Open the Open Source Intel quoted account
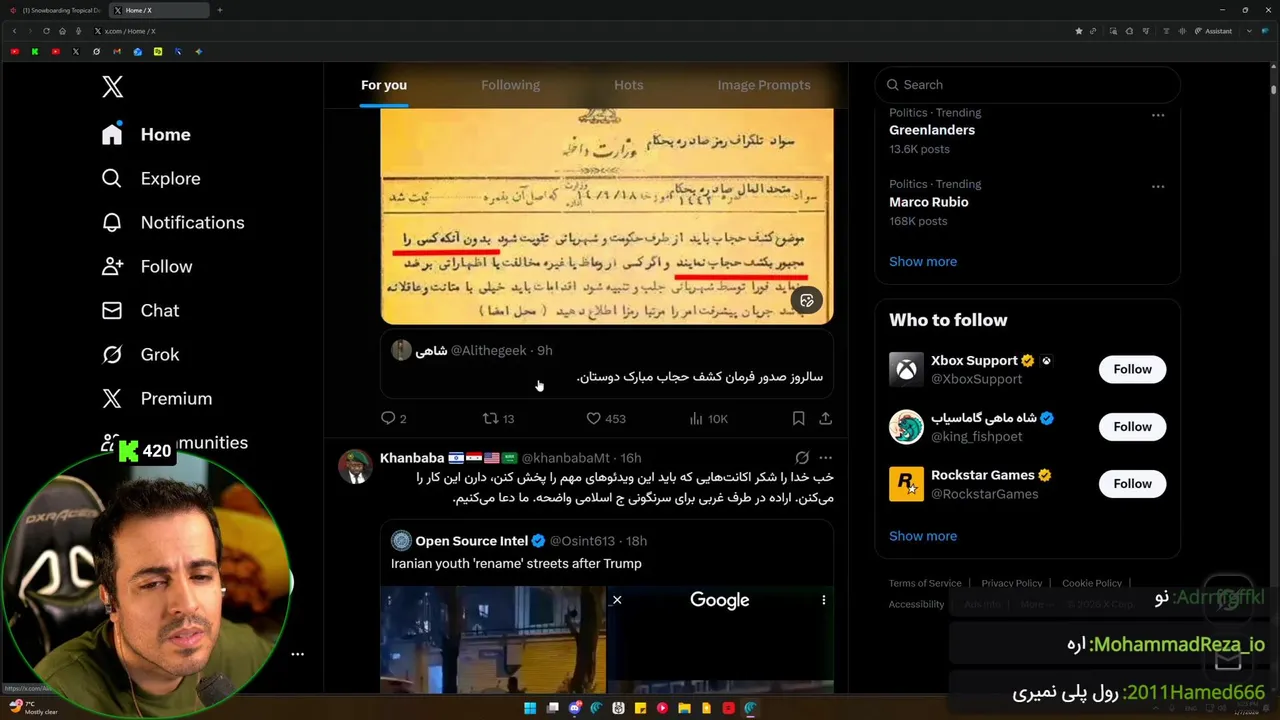The height and width of the screenshot is (720, 1280). click(471, 541)
